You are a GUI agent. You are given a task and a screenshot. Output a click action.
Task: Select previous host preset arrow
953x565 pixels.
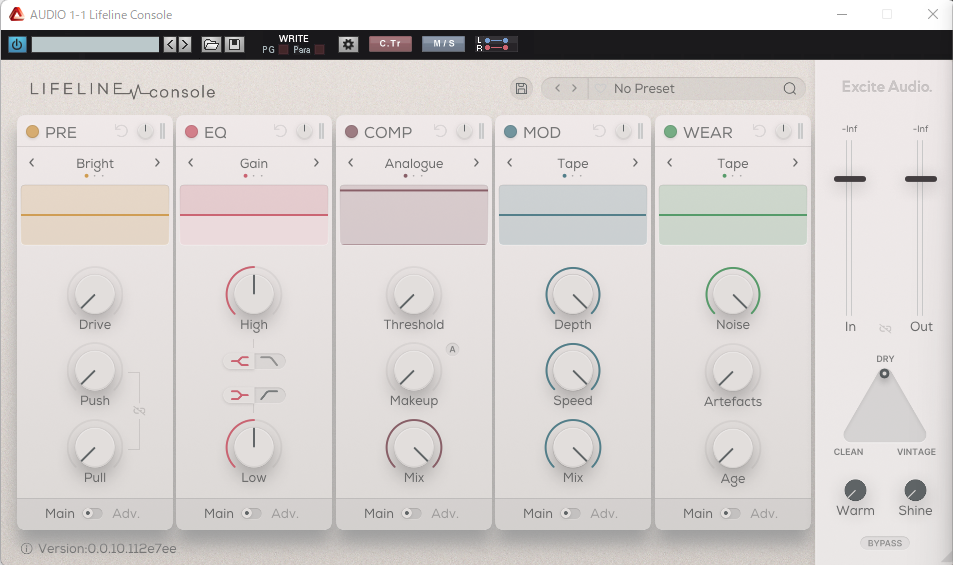(x=170, y=44)
